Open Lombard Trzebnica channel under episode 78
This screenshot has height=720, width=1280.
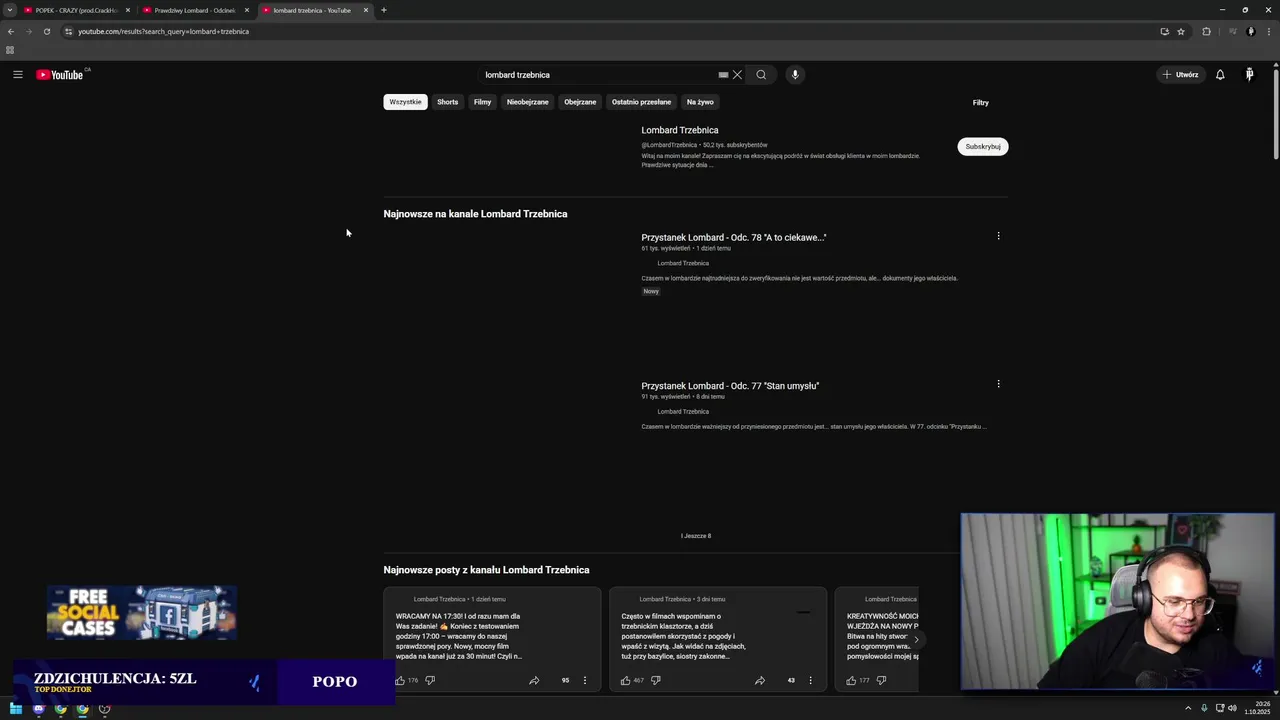[x=683, y=263]
